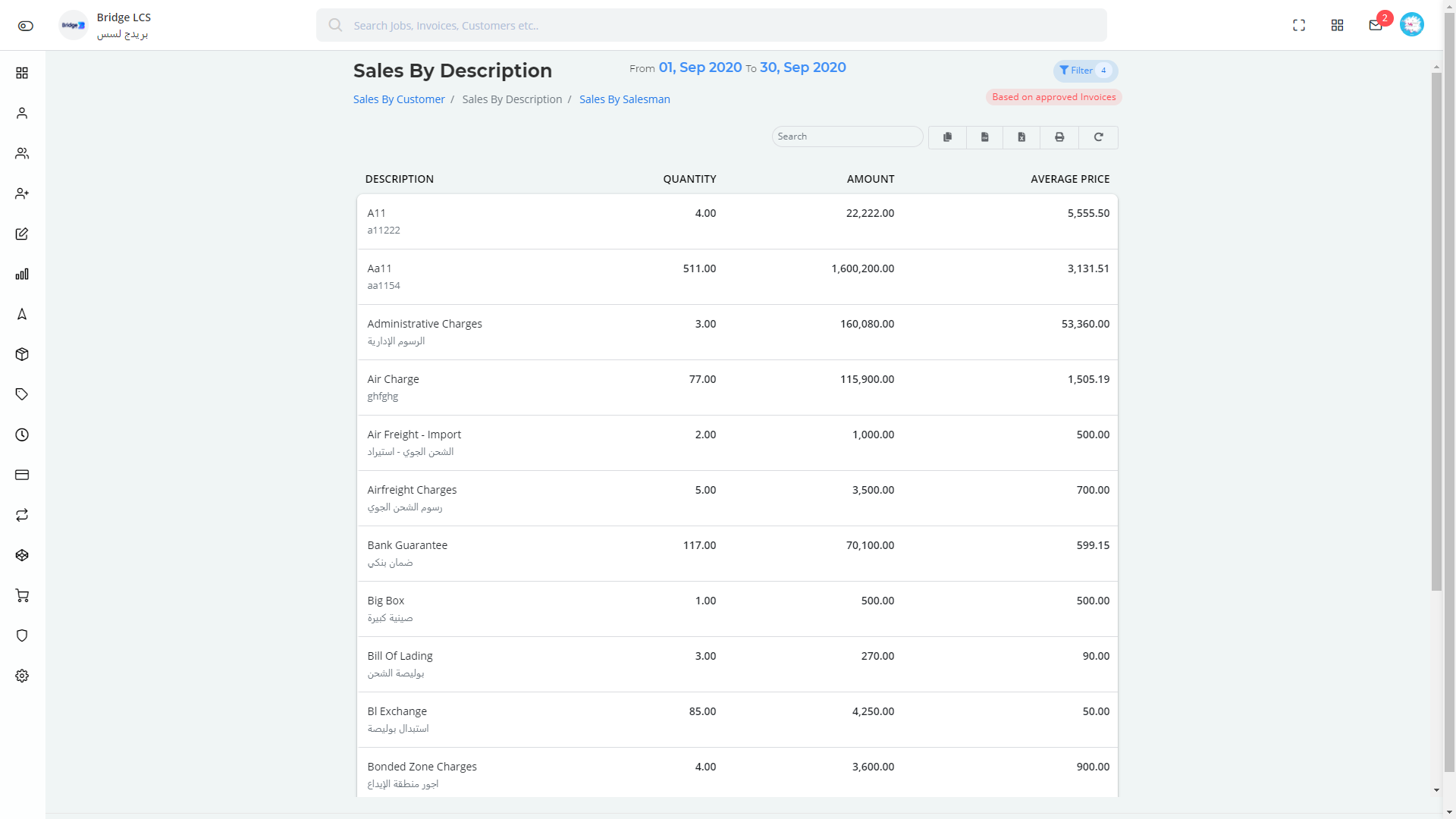Click the print report icon
Viewport: 1456px width, 819px height.
(1060, 137)
